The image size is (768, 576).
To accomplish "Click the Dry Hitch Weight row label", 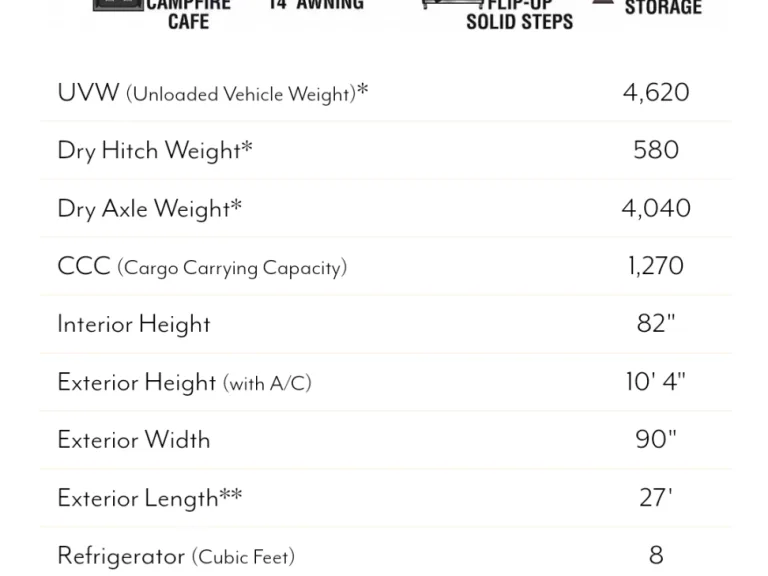I will pyautogui.click(x=155, y=150).
